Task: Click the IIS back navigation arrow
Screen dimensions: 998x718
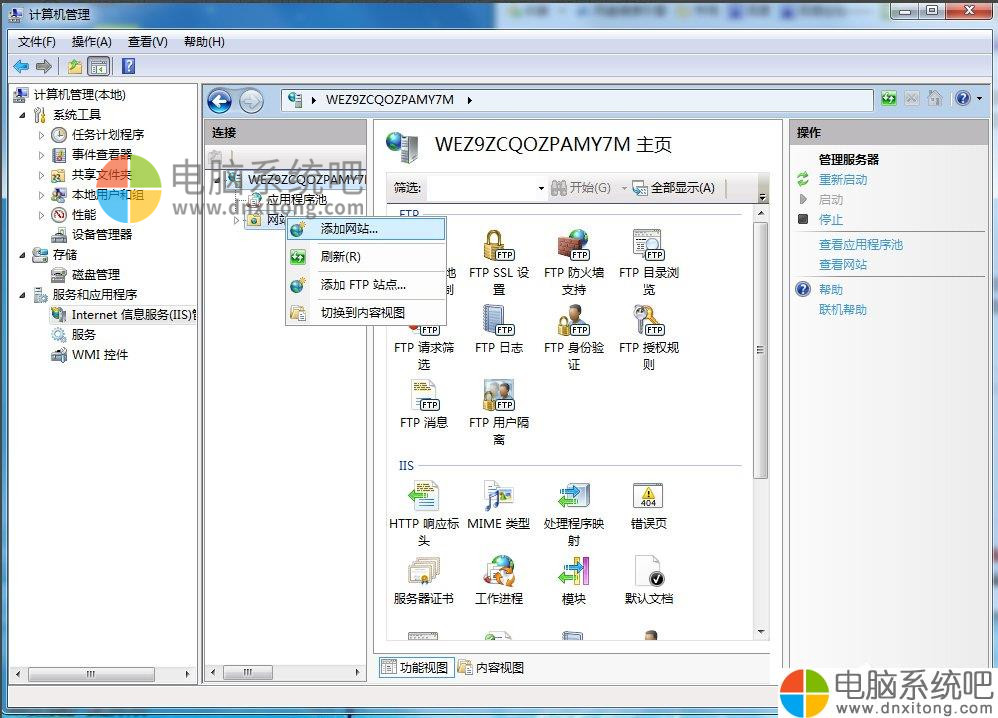Action: tap(220, 101)
